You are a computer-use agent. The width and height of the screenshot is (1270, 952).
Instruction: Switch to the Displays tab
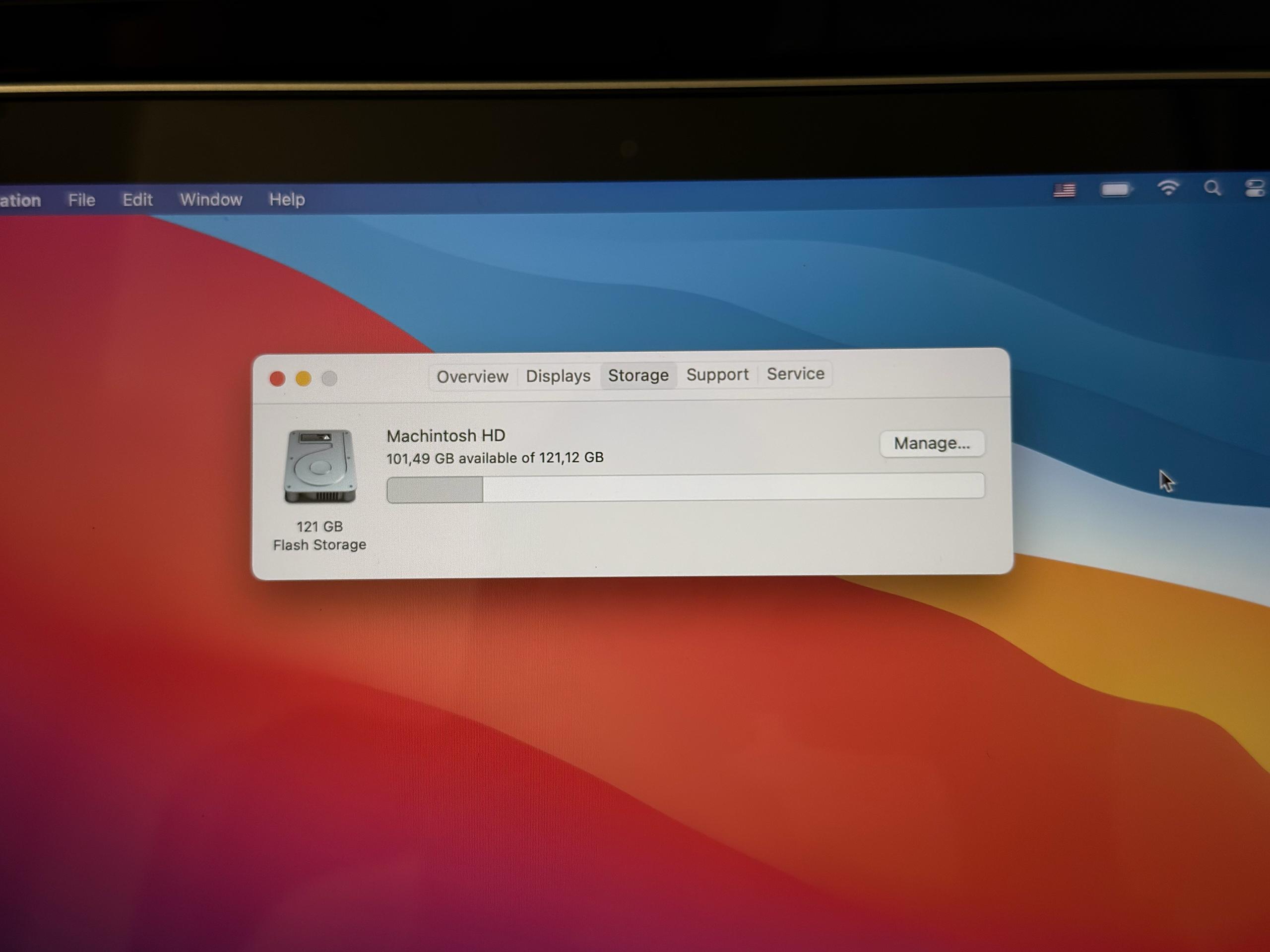(x=558, y=376)
